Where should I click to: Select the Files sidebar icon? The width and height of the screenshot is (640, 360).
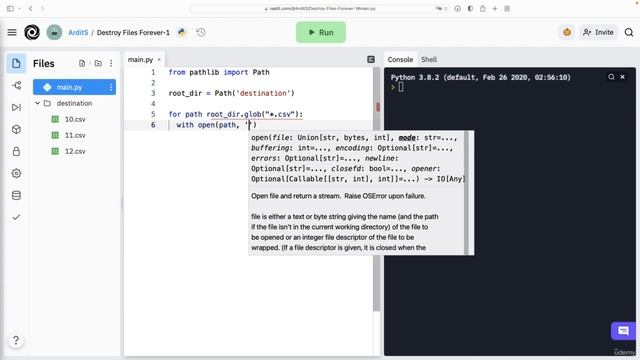coord(16,63)
